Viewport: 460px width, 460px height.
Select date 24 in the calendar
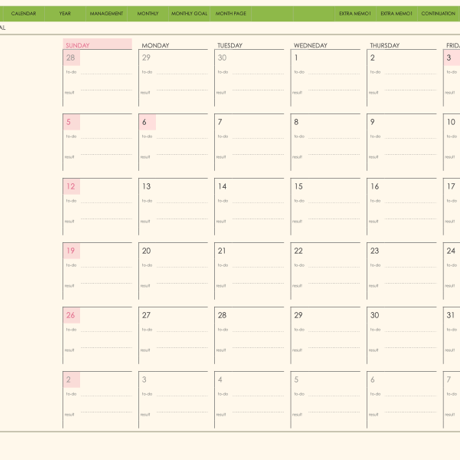click(x=451, y=251)
